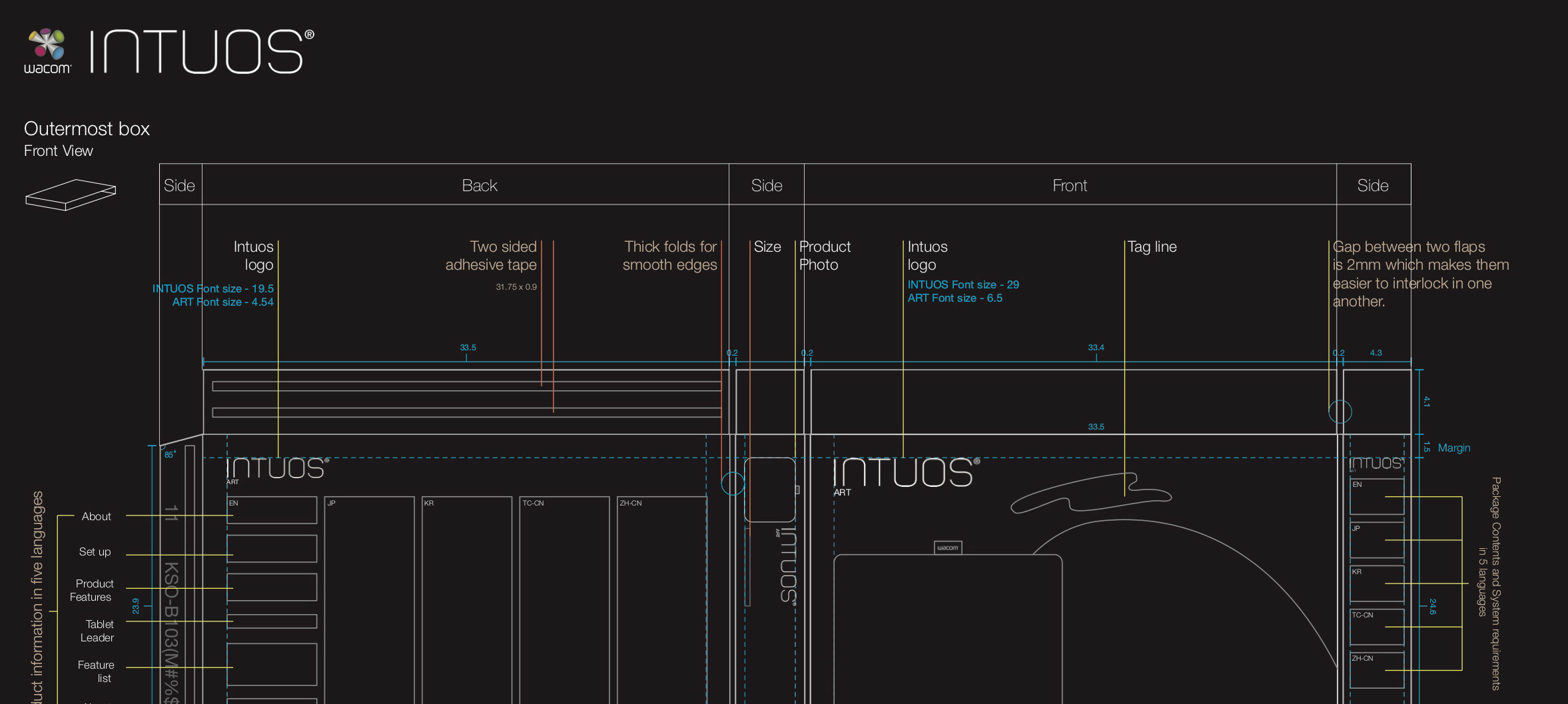Click the '33.4' dimension above the Front panel
Image resolution: width=1568 pixels, height=704 pixels.
pos(1096,347)
